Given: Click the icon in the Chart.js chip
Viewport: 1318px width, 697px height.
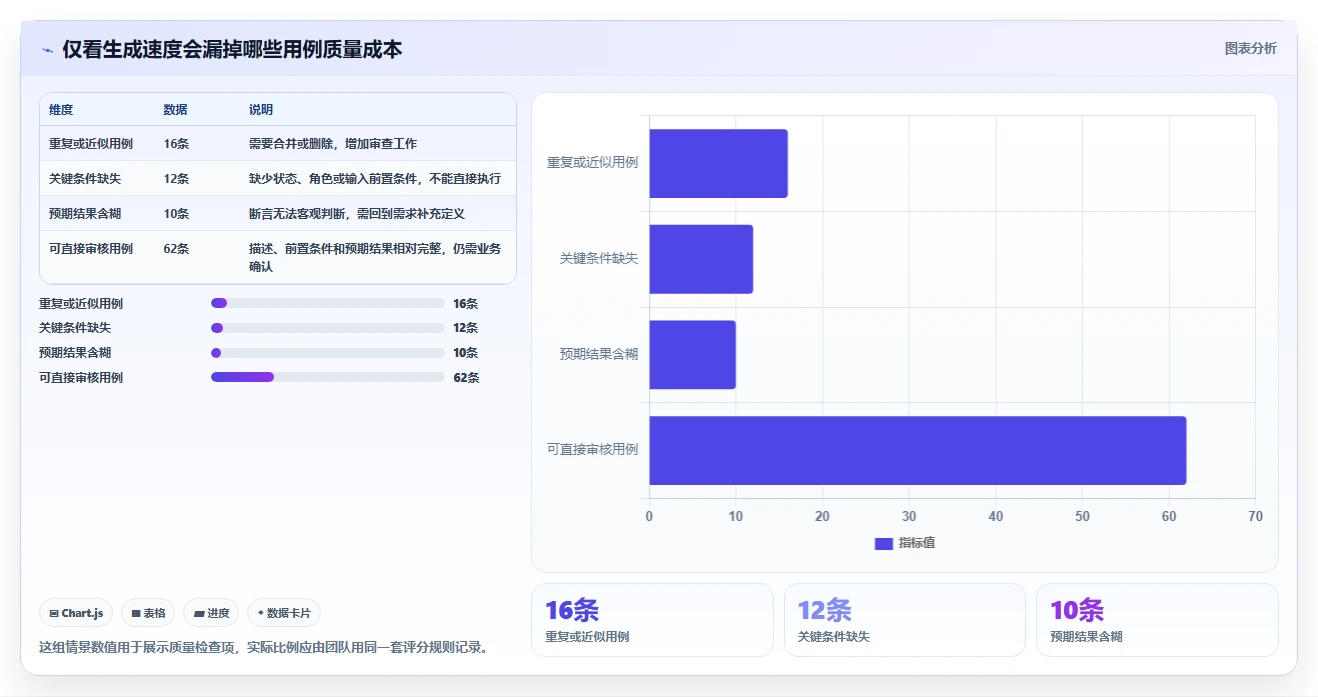Looking at the screenshot, I should [x=54, y=613].
